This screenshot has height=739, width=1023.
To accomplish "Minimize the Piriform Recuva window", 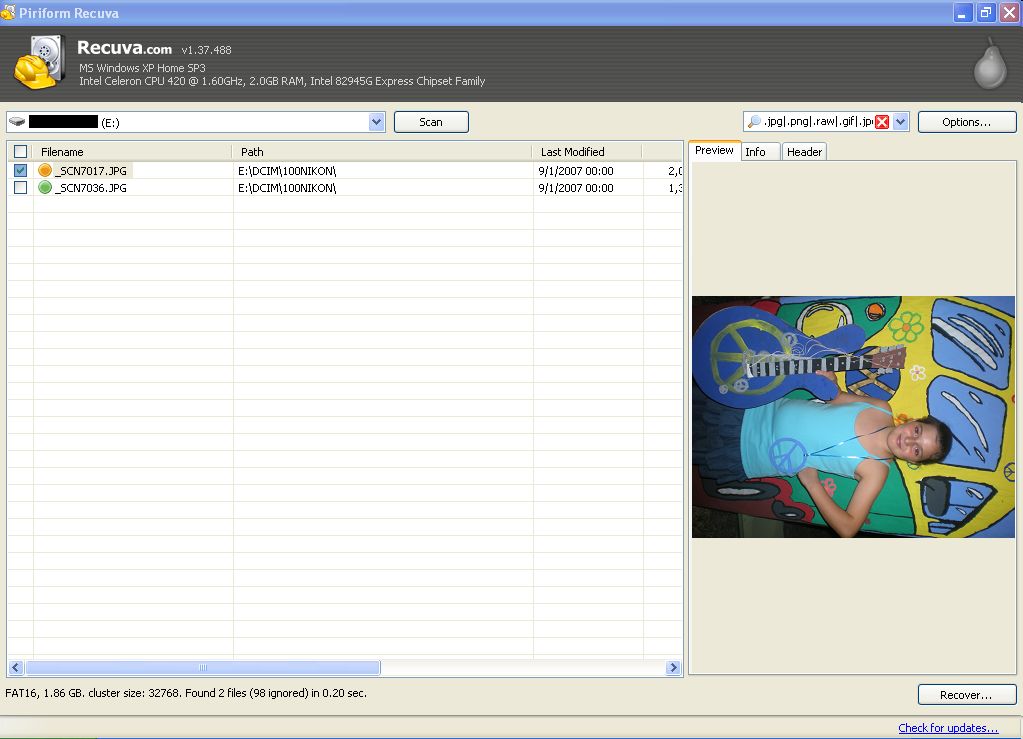I will point(962,12).
